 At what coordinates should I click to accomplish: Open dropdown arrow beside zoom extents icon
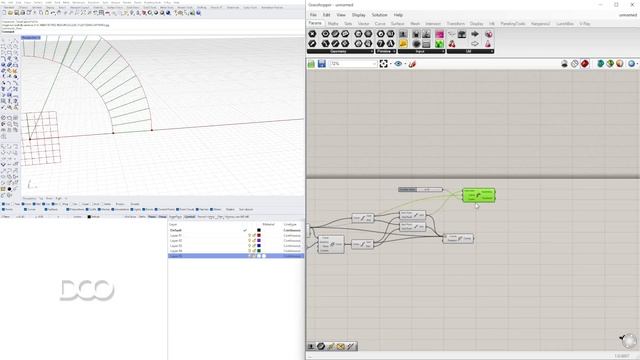(390, 64)
